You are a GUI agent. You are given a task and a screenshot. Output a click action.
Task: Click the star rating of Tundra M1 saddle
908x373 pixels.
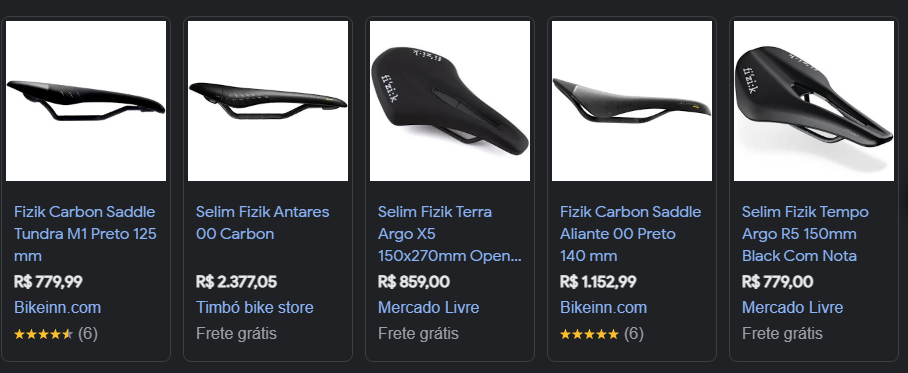(x=43, y=334)
